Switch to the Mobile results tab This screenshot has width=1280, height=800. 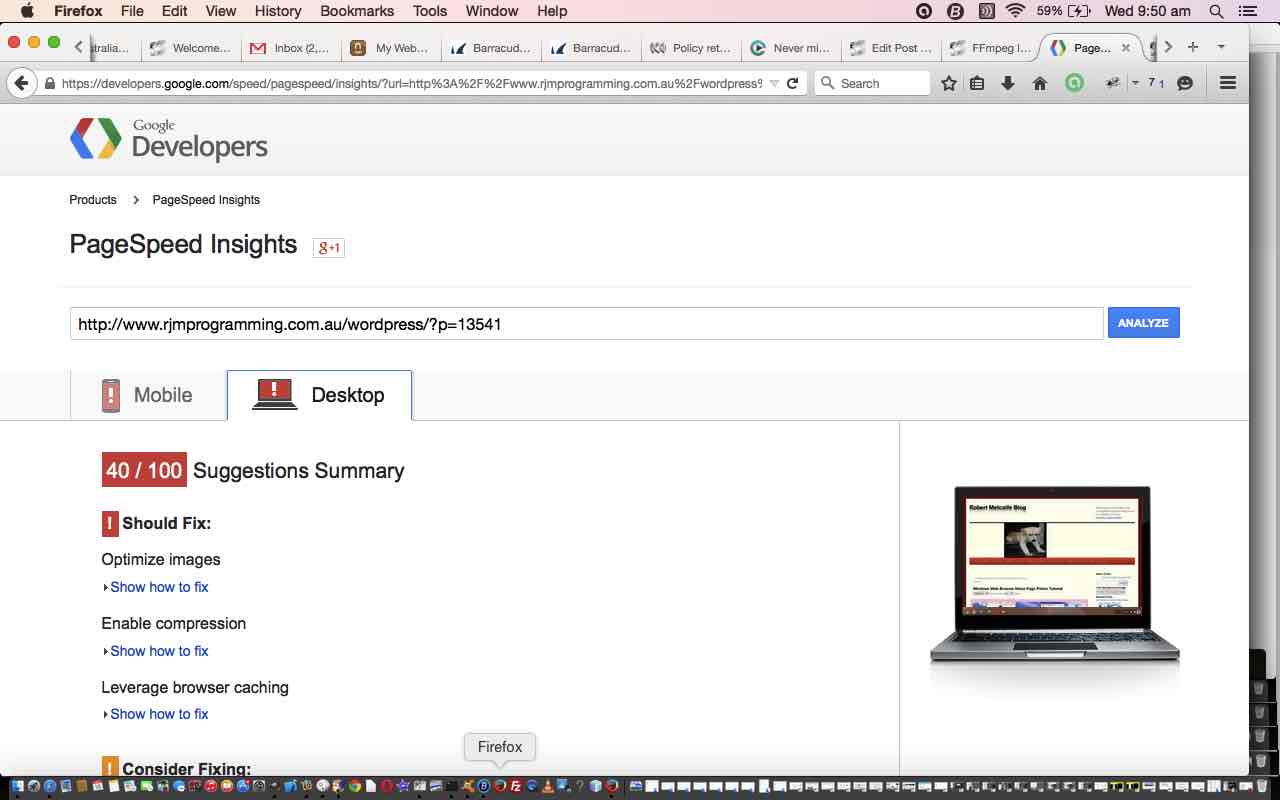click(x=148, y=395)
